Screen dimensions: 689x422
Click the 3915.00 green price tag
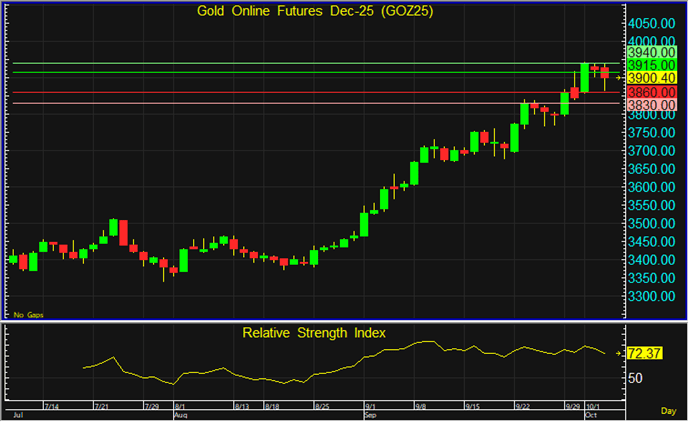(653, 64)
